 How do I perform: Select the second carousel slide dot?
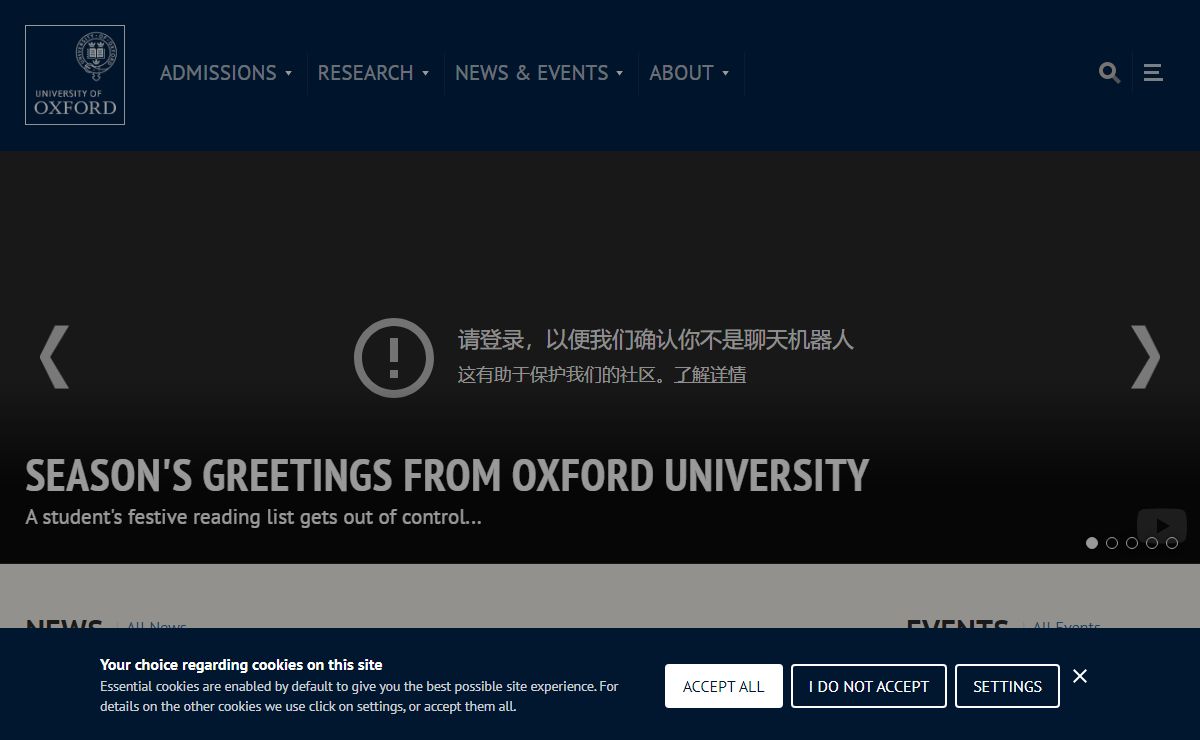1112,543
